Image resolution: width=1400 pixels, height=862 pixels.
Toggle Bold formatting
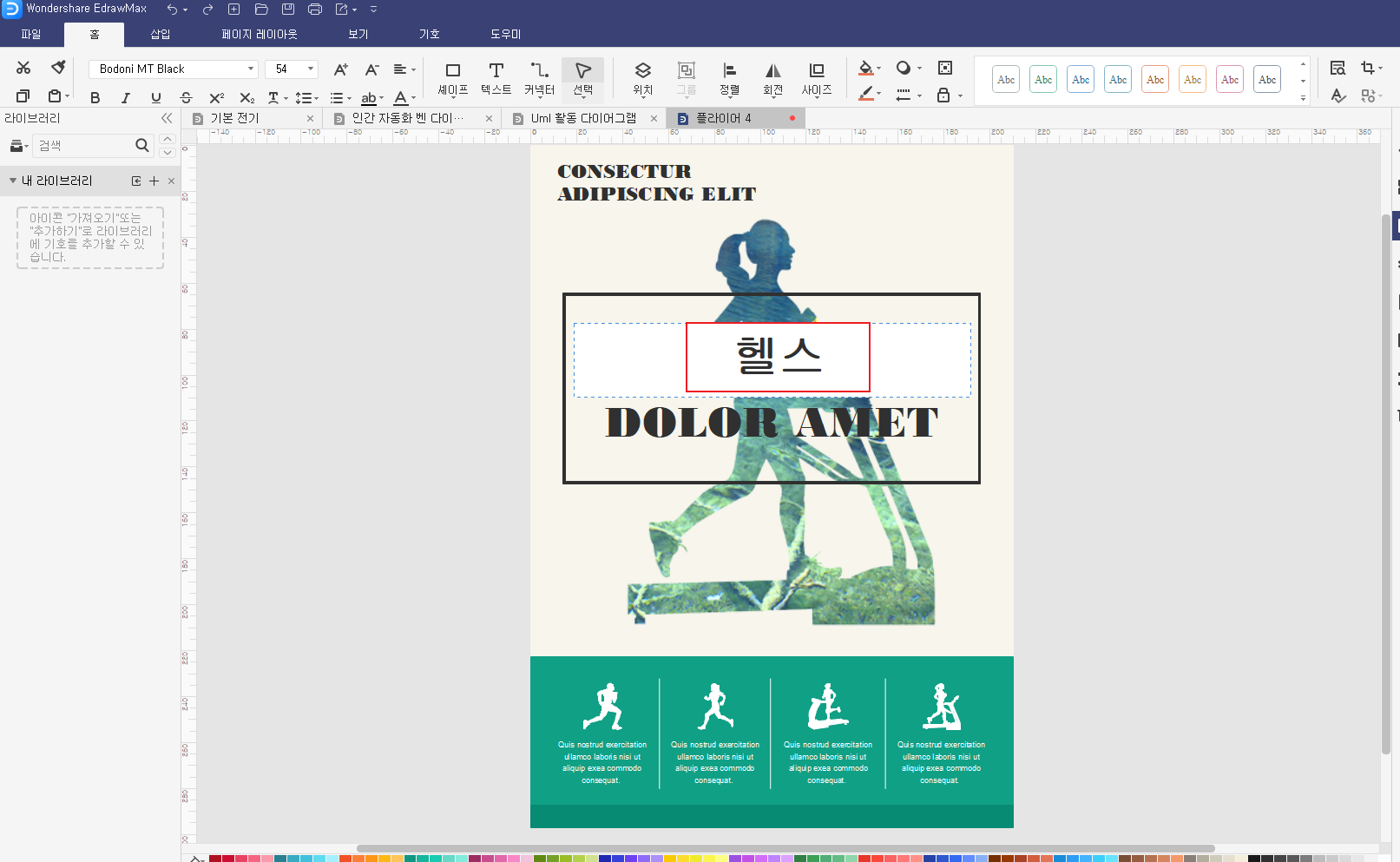(95, 98)
